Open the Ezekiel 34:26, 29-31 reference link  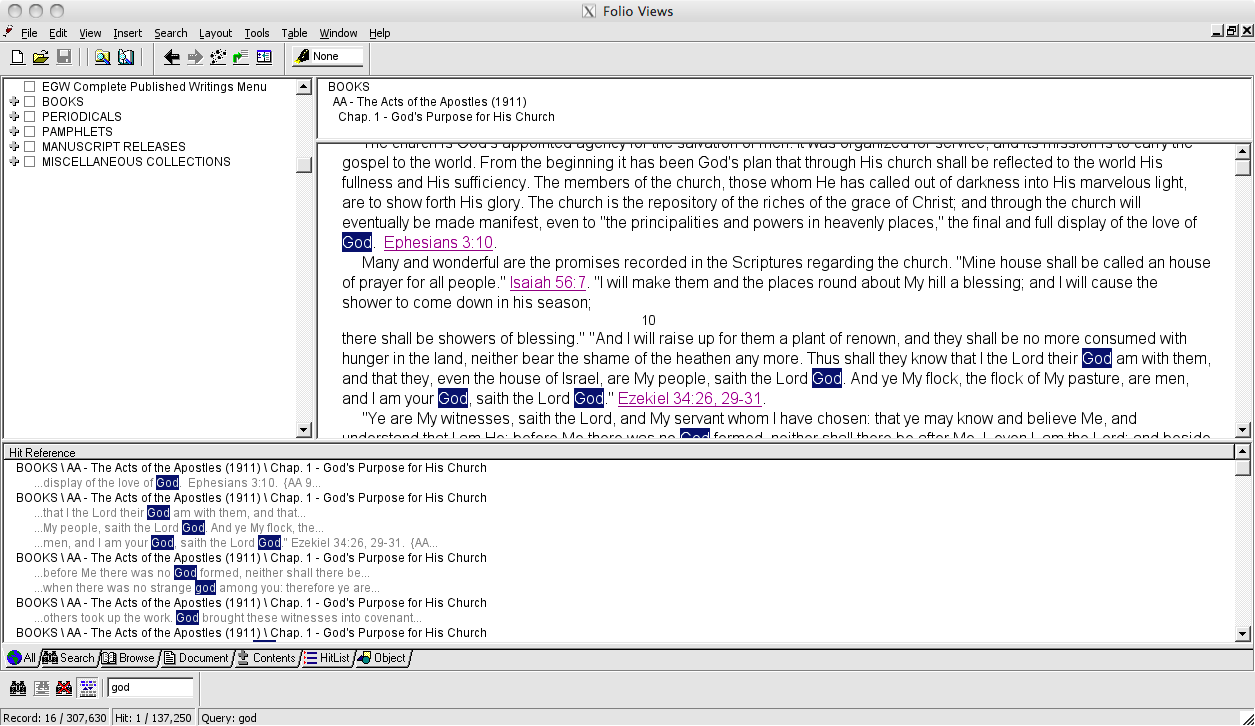pyautogui.click(x=688, y=398)
